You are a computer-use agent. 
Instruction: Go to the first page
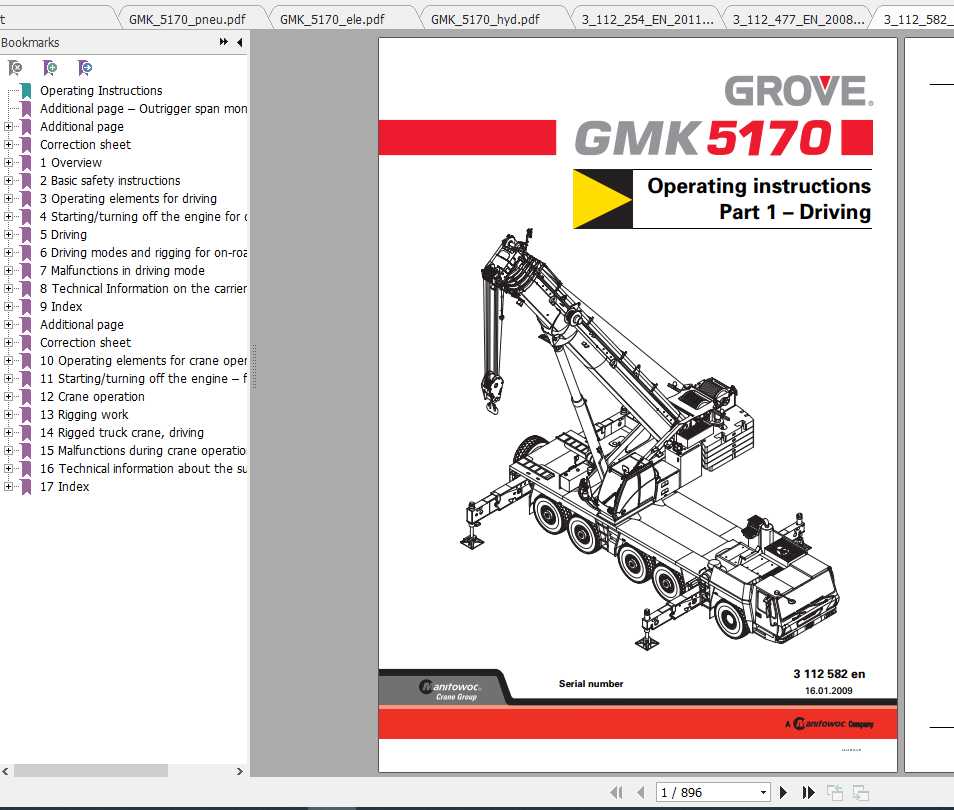[616, 792]
